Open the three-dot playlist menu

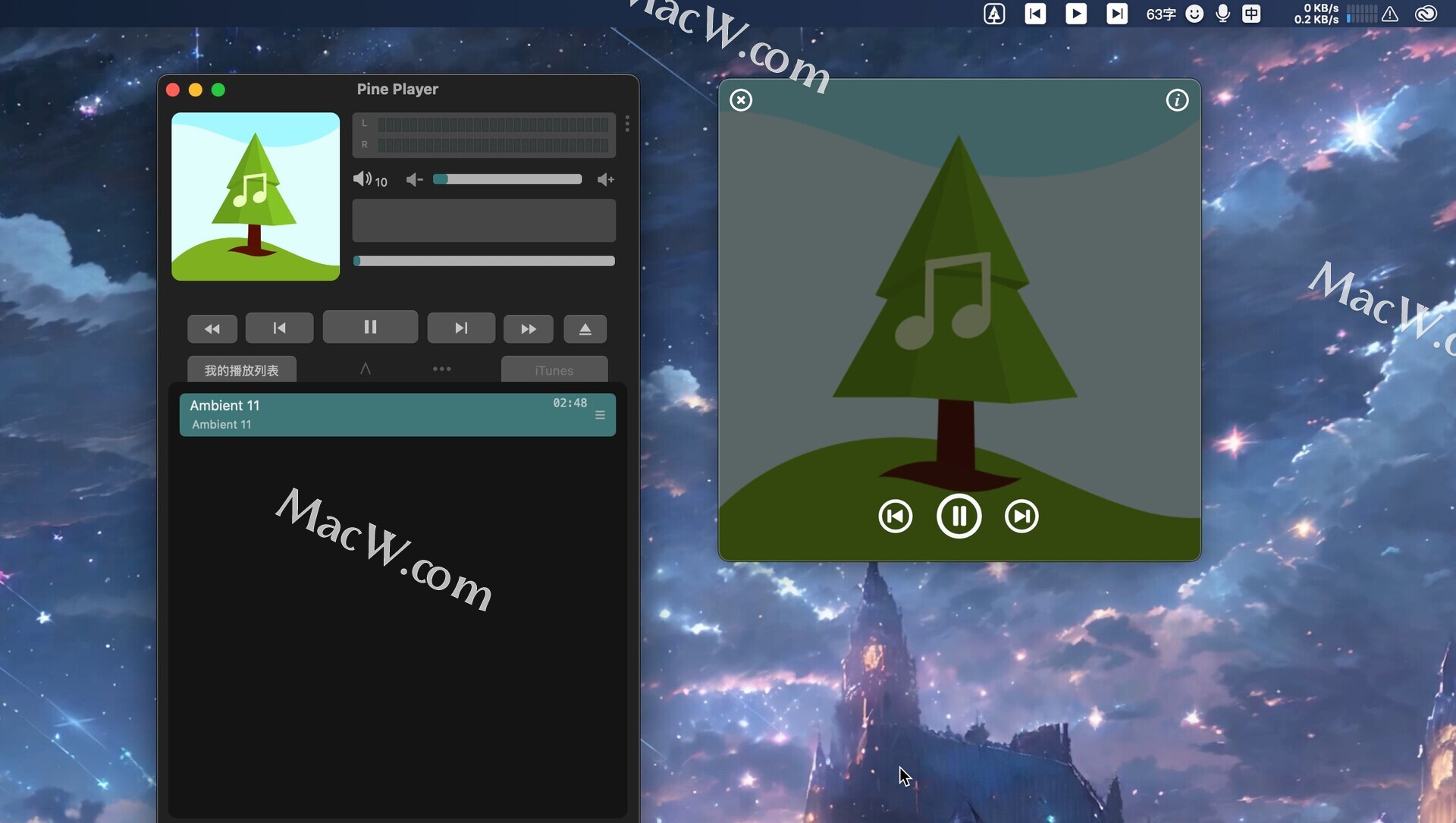point(442,369)
